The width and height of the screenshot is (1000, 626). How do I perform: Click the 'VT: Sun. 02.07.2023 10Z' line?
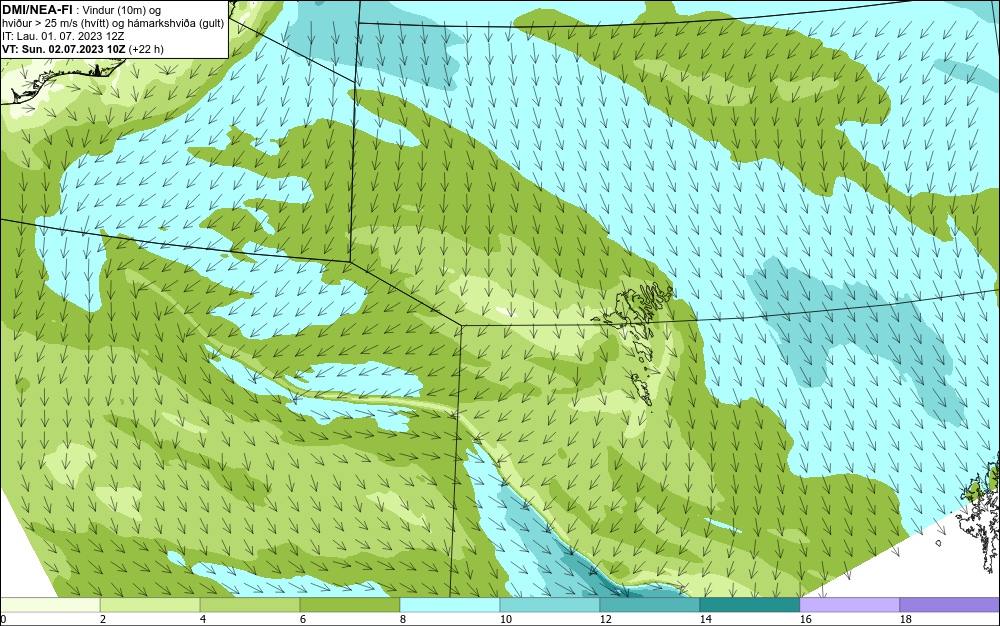(x=64, y=49)
